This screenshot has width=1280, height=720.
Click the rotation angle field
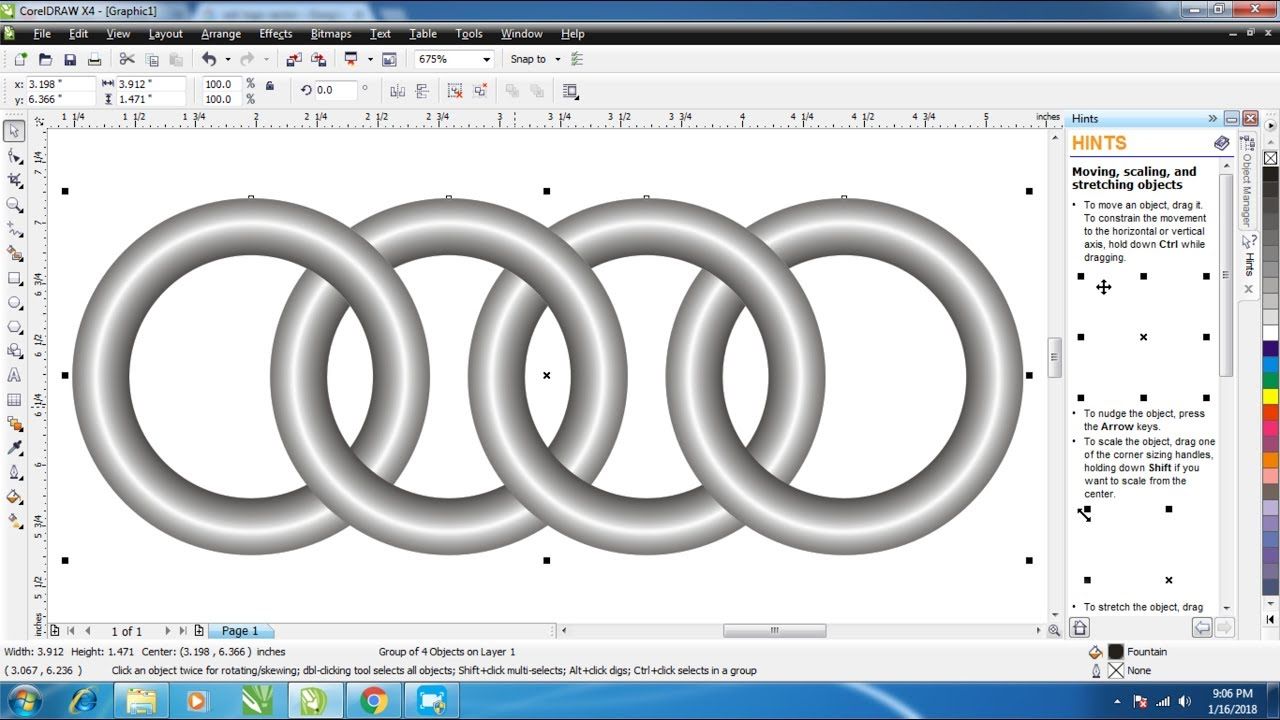pos(335,90)
